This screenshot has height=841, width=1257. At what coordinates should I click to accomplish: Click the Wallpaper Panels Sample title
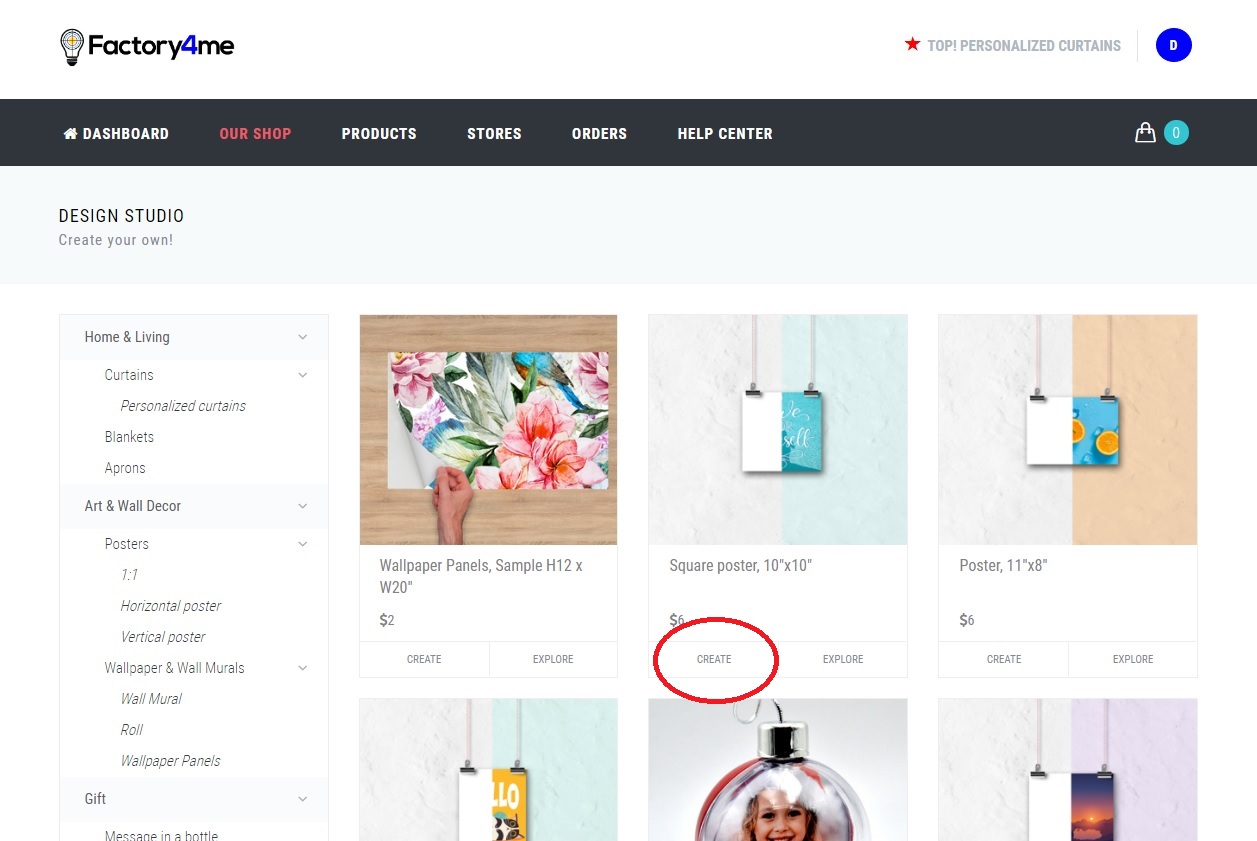(481, 576)
